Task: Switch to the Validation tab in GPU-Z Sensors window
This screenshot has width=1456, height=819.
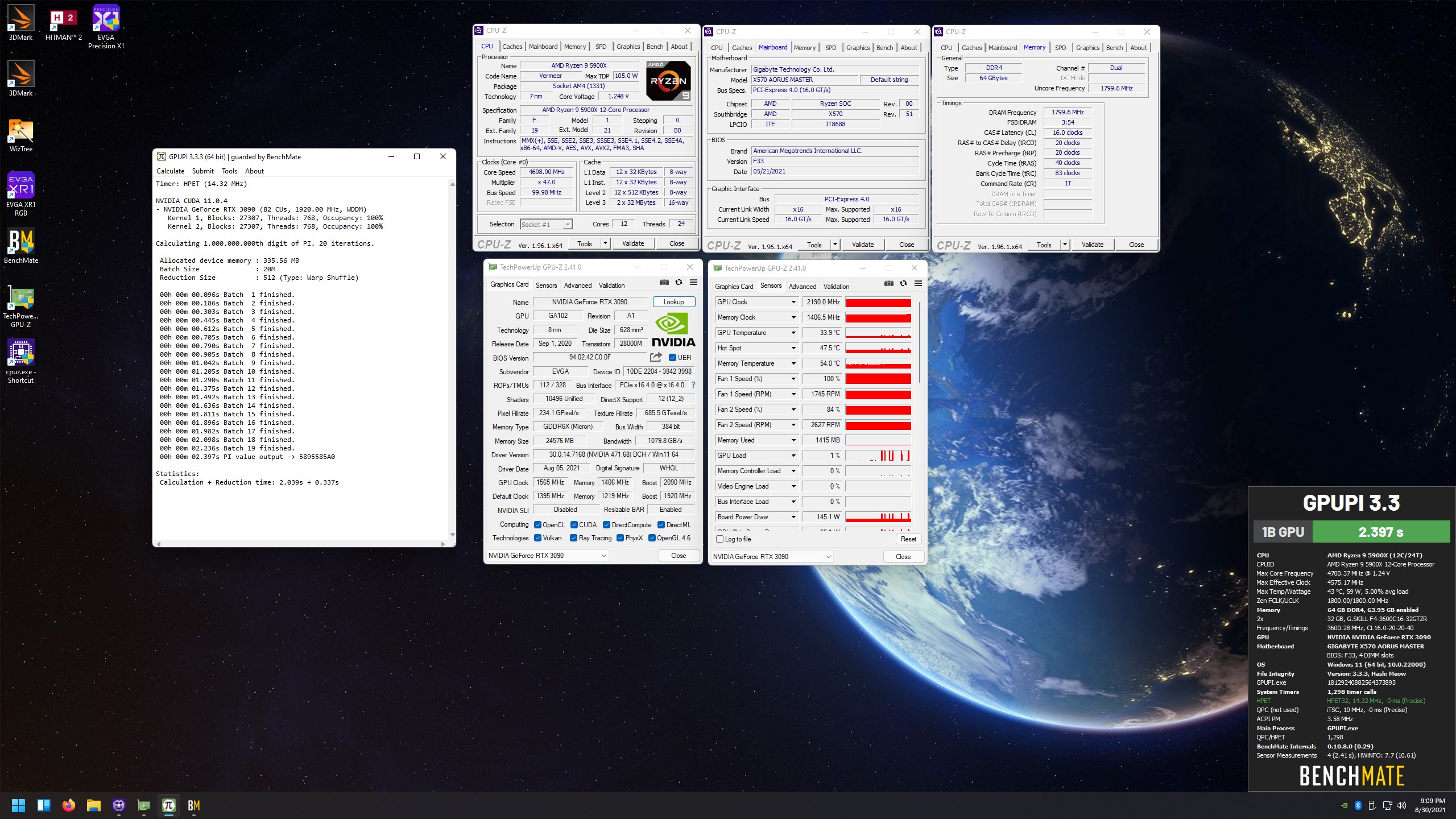Action: [836, 287]
